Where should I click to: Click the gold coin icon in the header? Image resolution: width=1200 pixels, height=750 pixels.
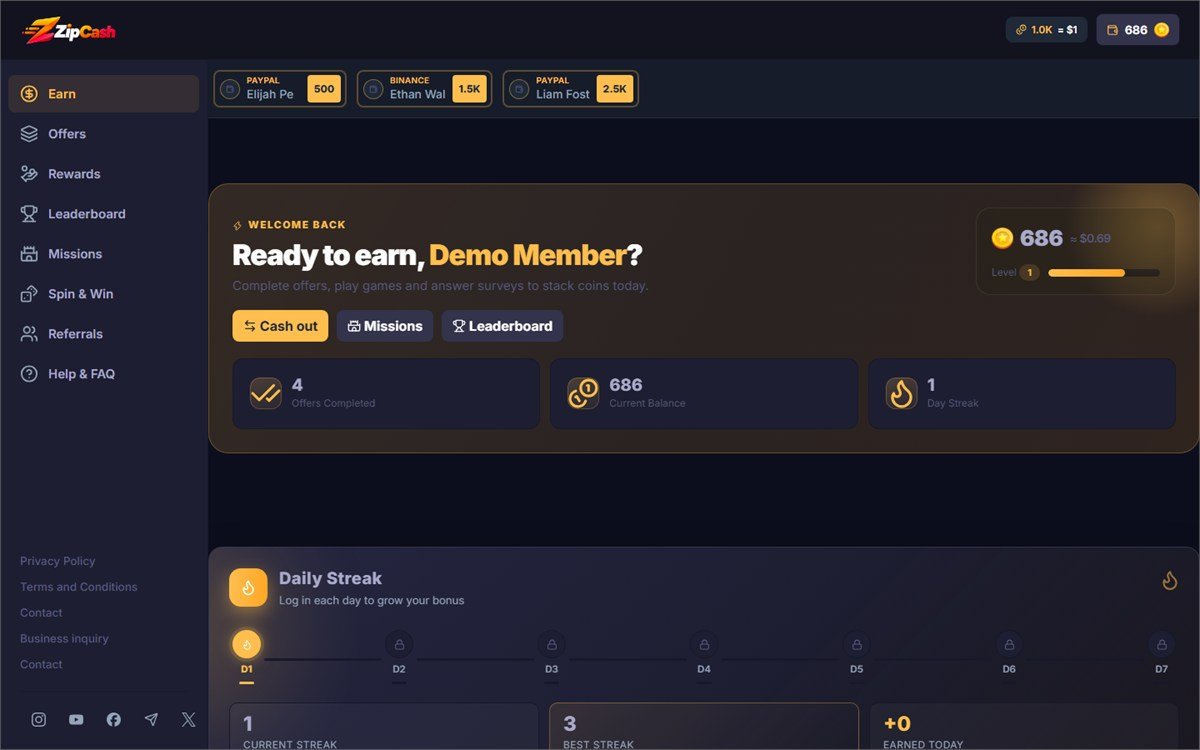(1161, 30)
